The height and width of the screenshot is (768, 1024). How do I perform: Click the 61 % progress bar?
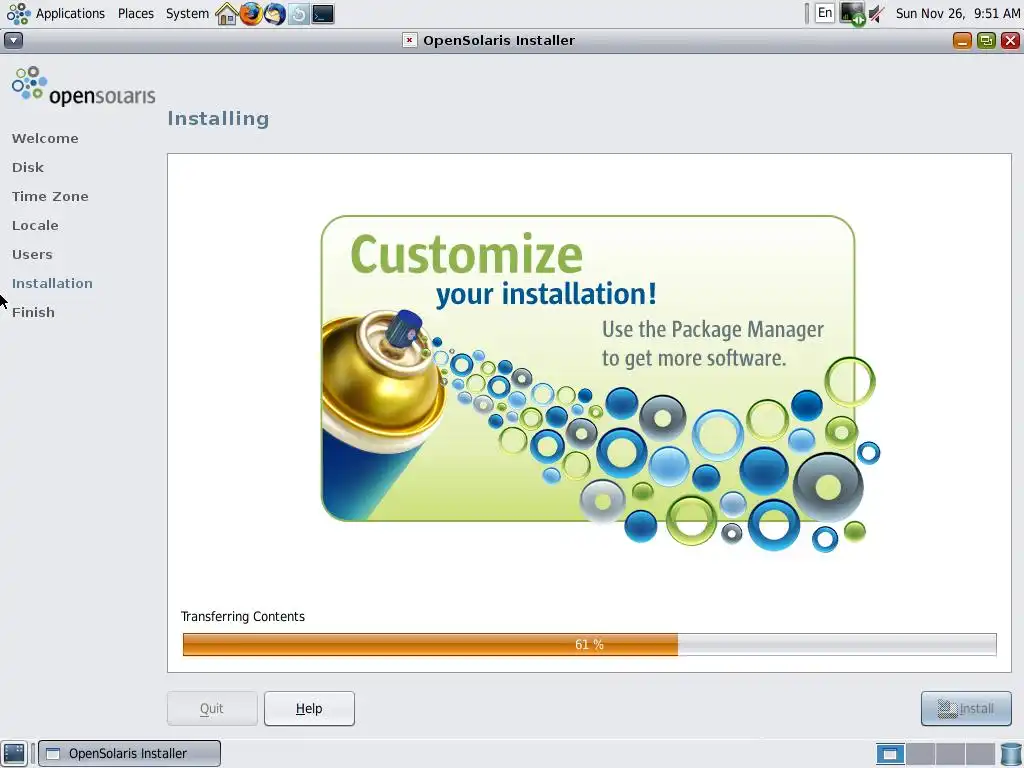[589, 645]
